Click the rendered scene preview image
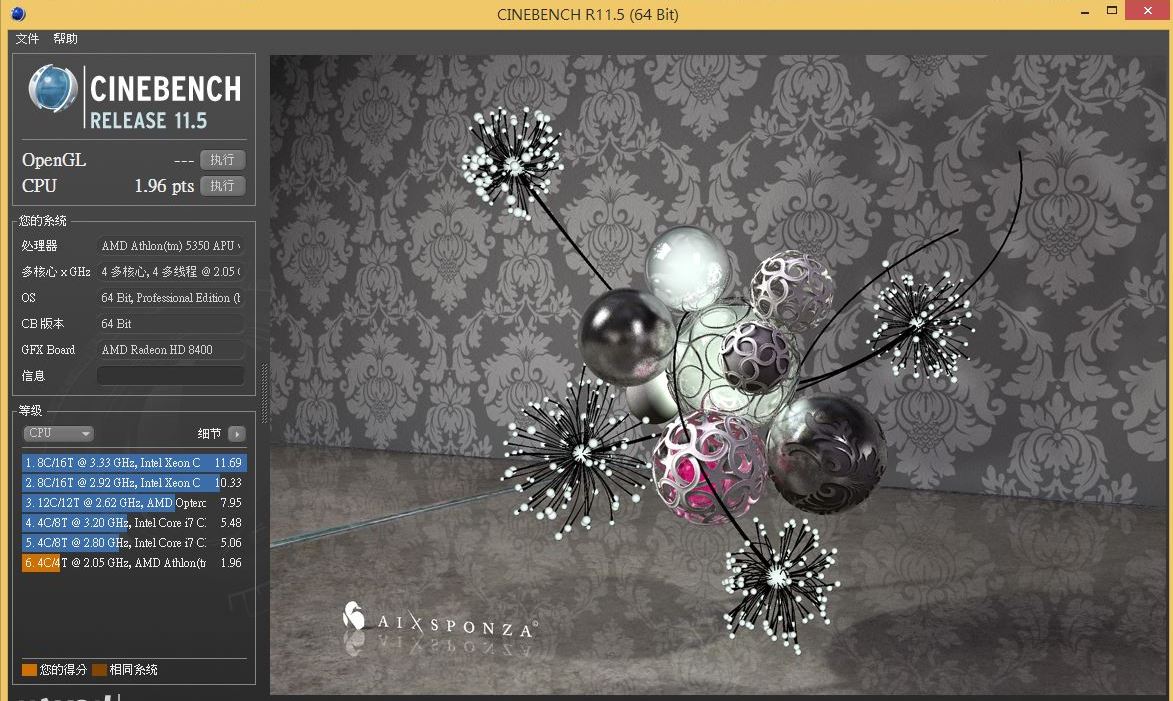Image resolution: width=1173 pixels, height=701 pixels. (717, 374)
